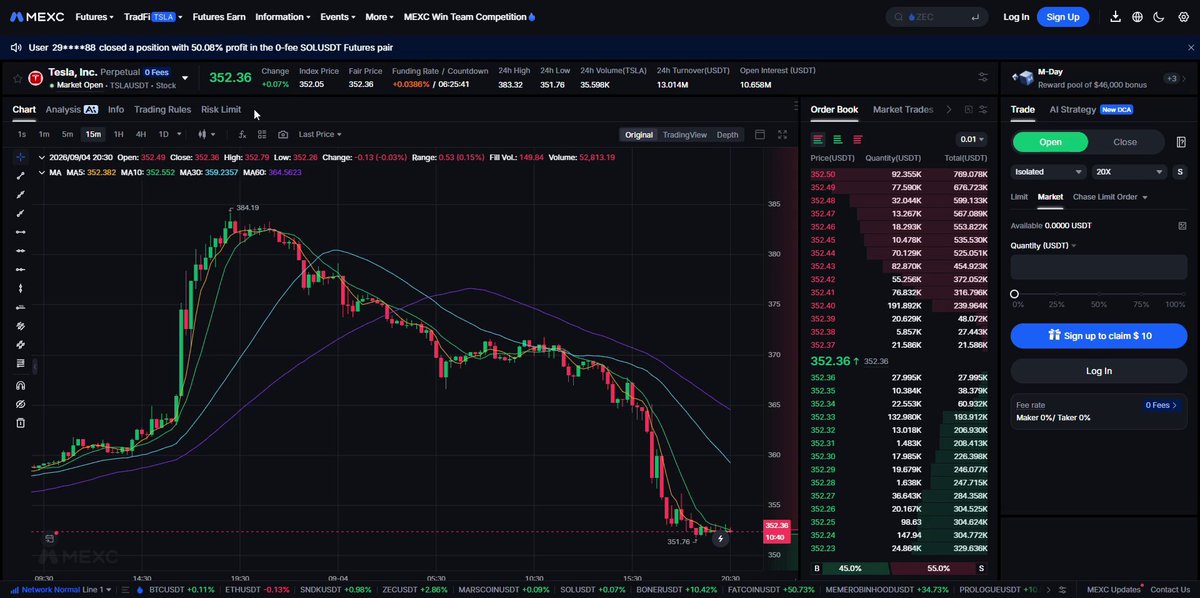Open language selection globe icon
This screenshot has width=1200, height=598.
tap(1138, 17)
